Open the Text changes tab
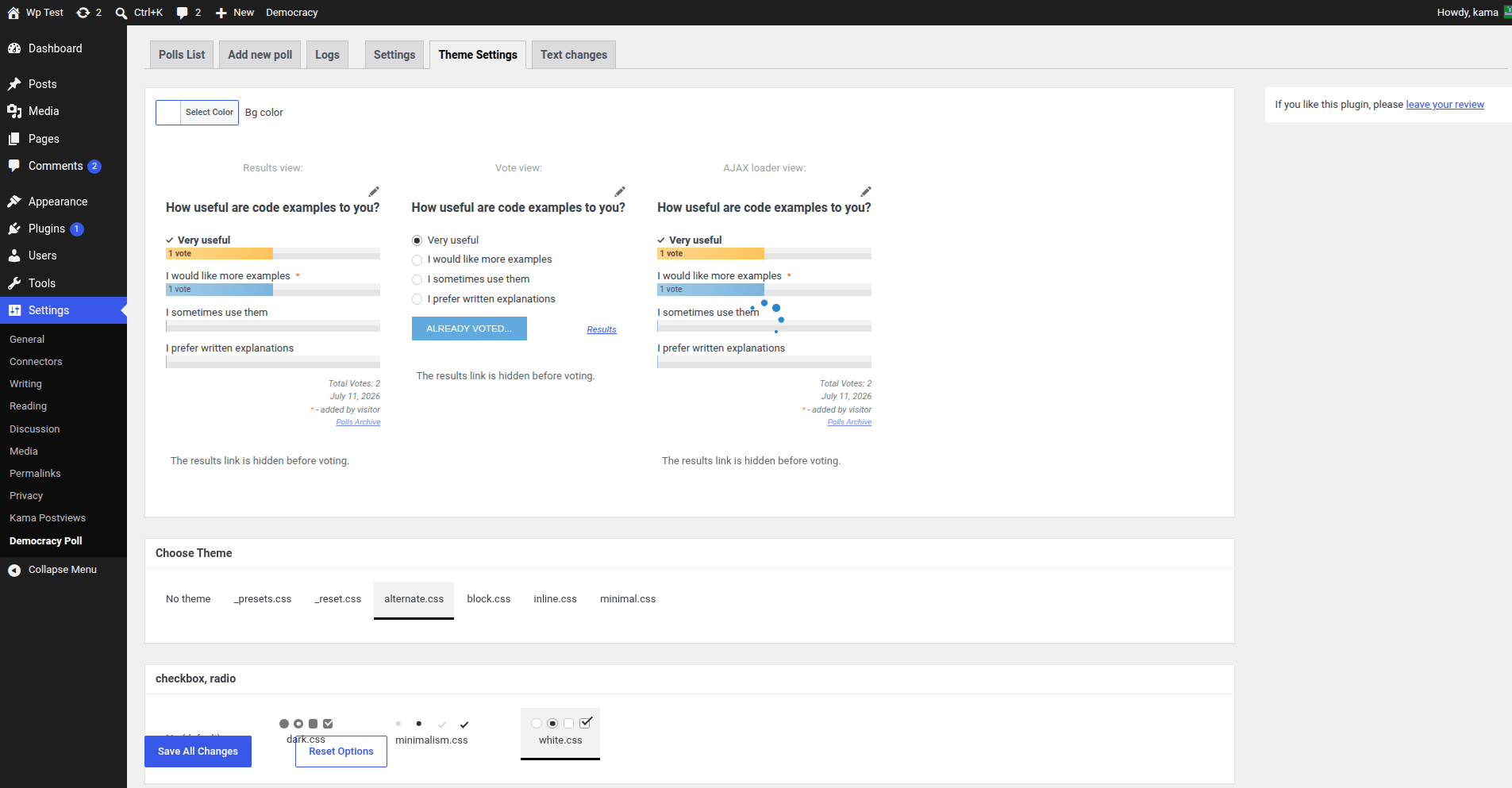The height and width of the screenshot is (788, 1512). click(574, 55)
